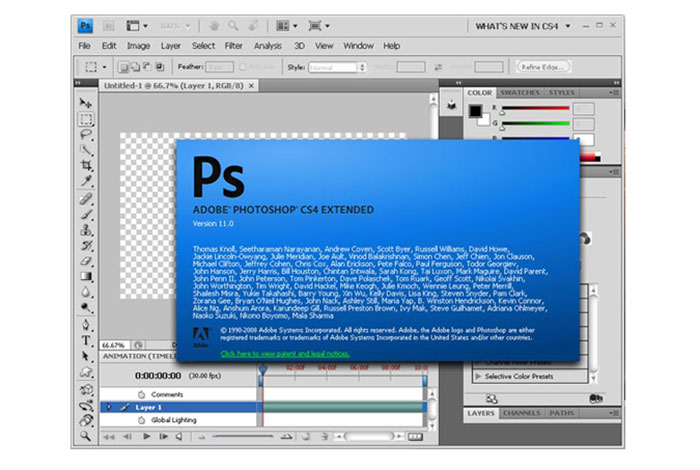The width and height of the screenshot is (700, 470).
Task: Open the View Extras dropdown
Action: click(x=137, y=26)
